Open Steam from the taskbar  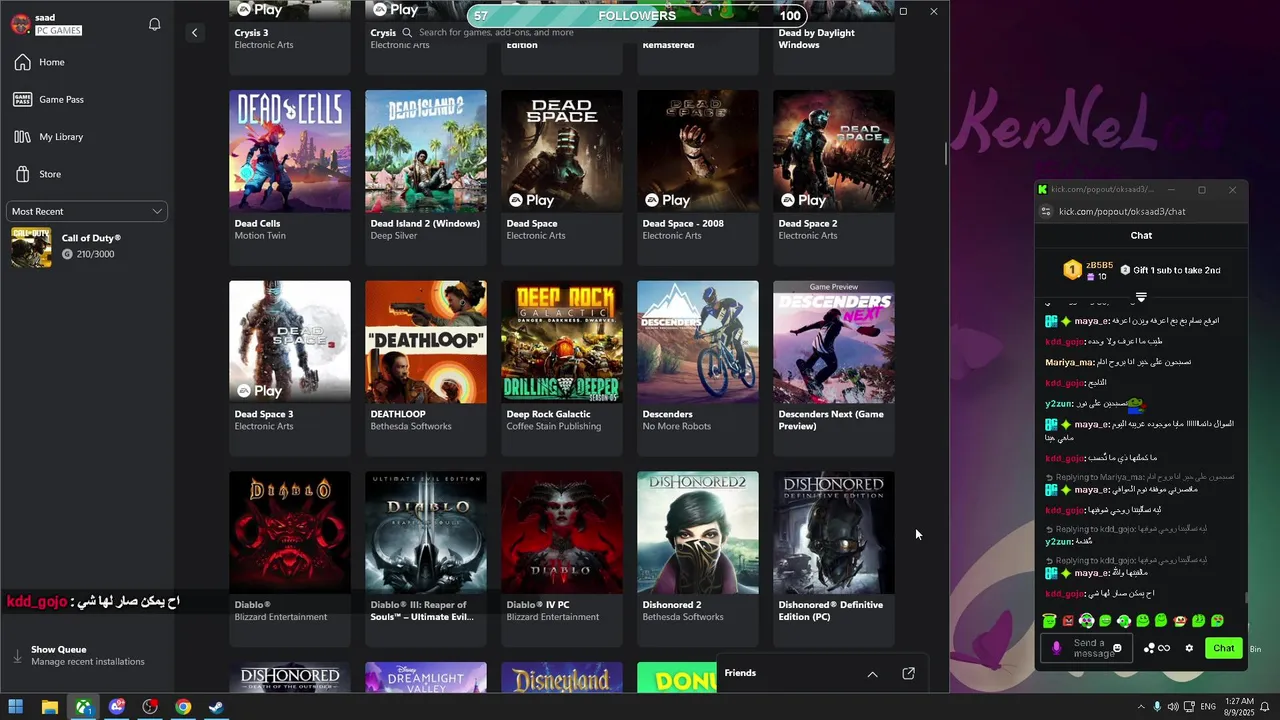pyautogui.click(x=216, y=707)
